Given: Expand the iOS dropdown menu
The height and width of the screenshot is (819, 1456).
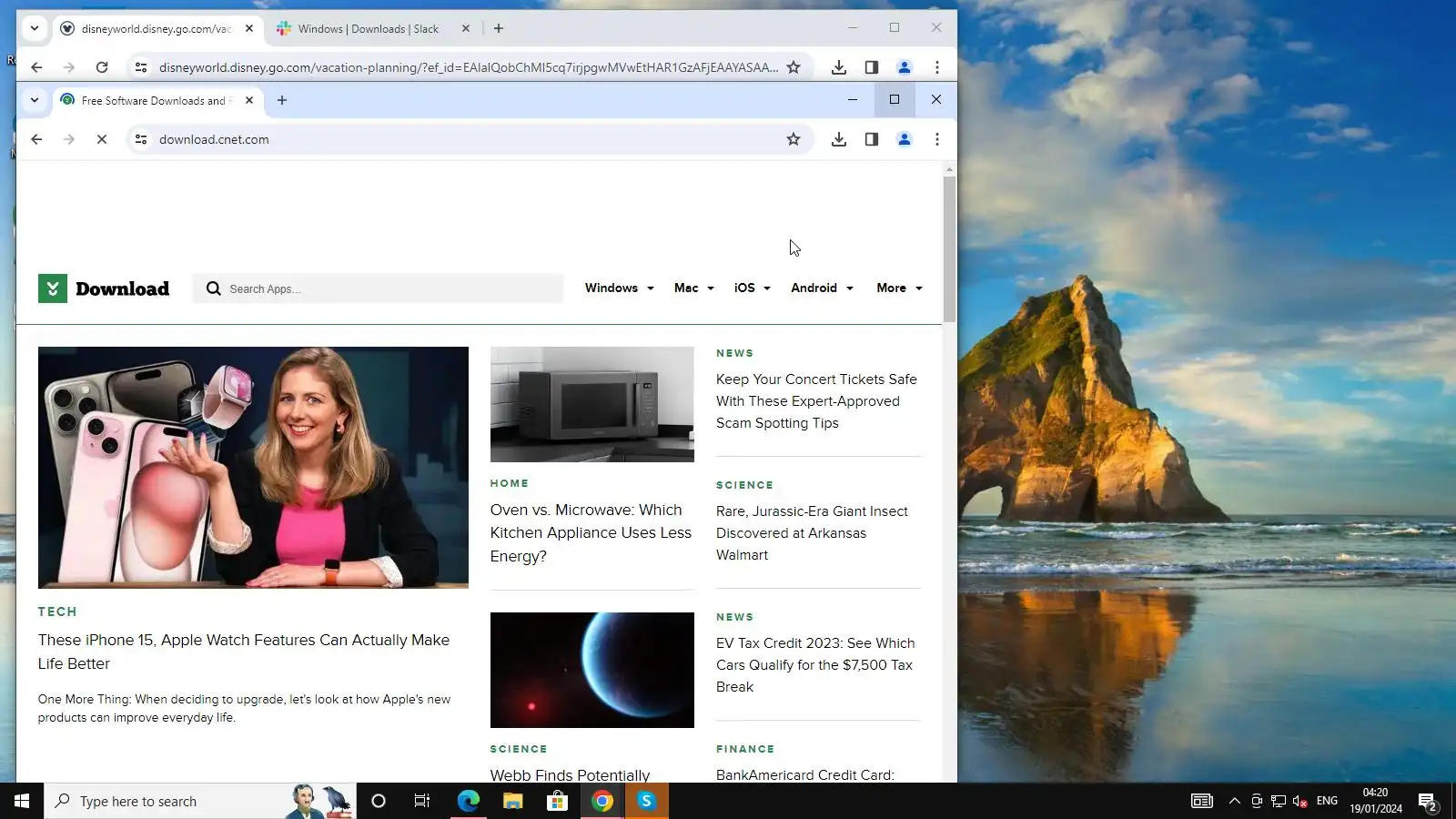Looking at the screenshot, I should click(x=753, y=288).
